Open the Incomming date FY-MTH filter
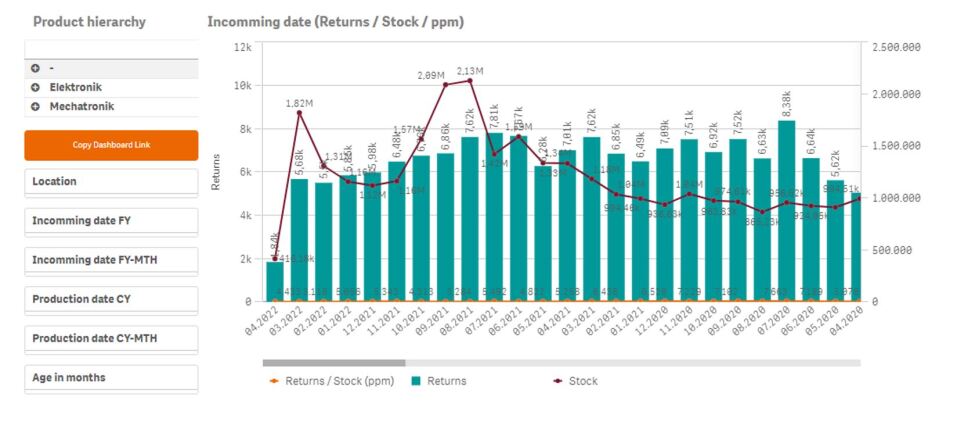The height and width of the screenshot is (422, 957). coord(111,260)
